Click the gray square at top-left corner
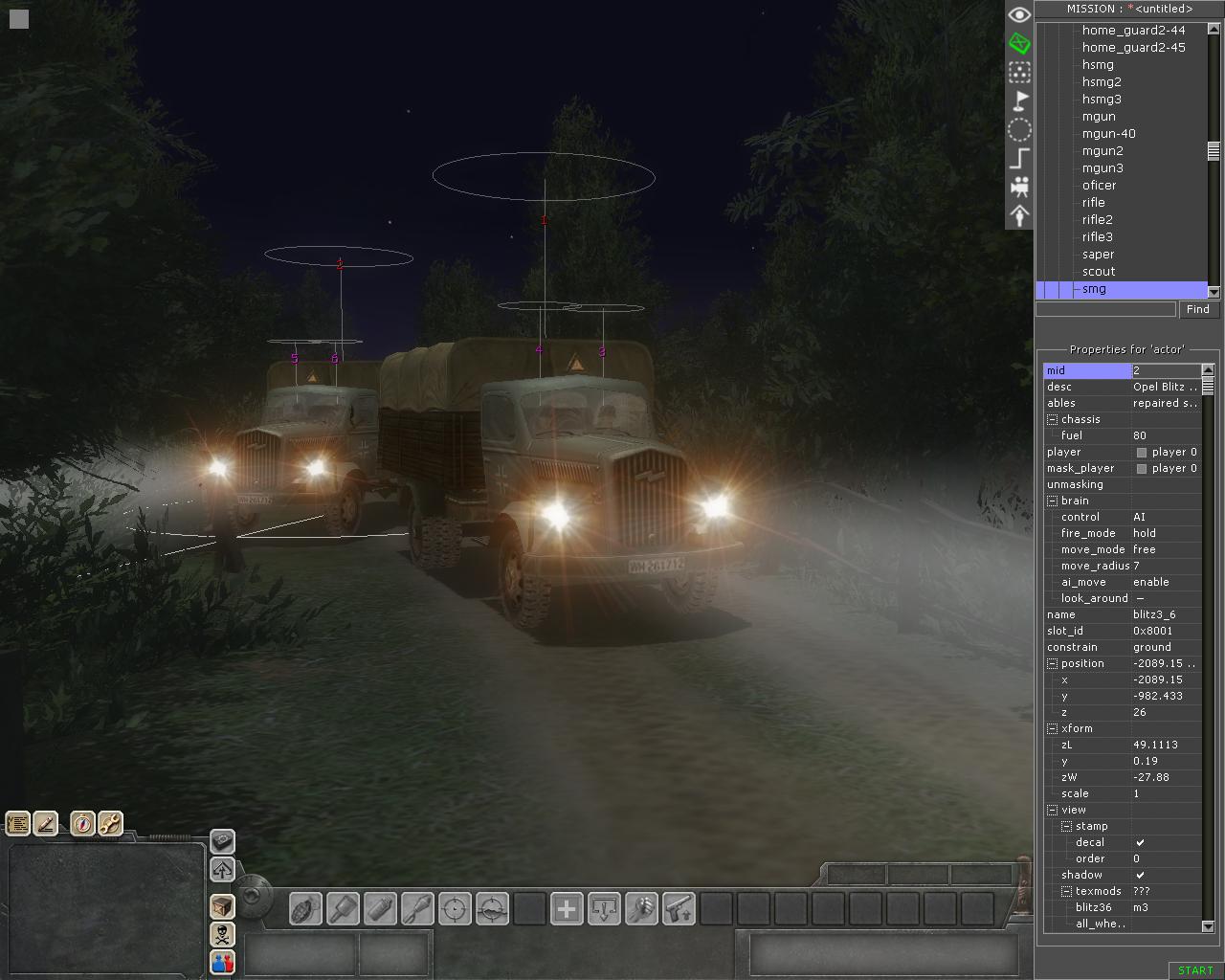This screenshot has width=1225, height=980. tap(19, 18)
